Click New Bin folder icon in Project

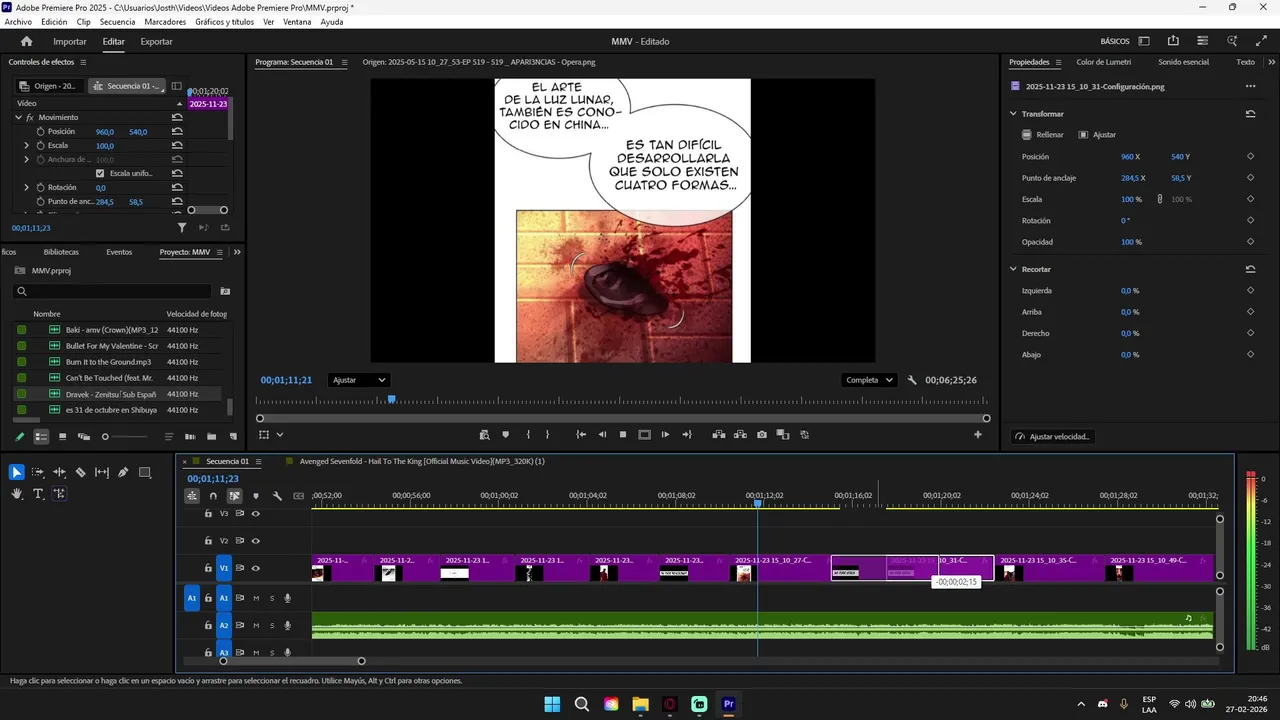(x=211, y=437)
